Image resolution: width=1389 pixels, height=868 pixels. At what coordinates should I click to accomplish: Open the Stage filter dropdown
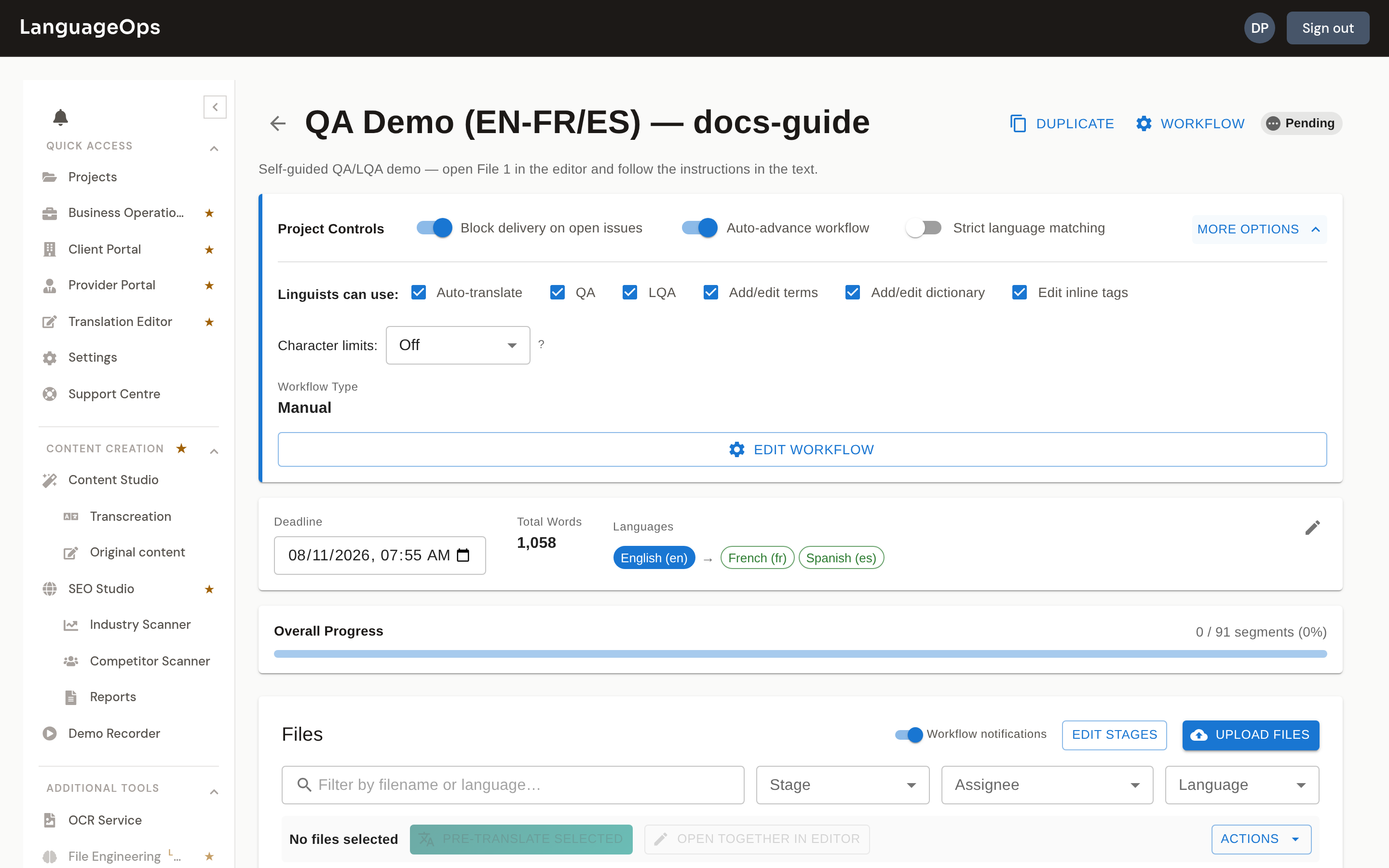[x=842, y=785]
